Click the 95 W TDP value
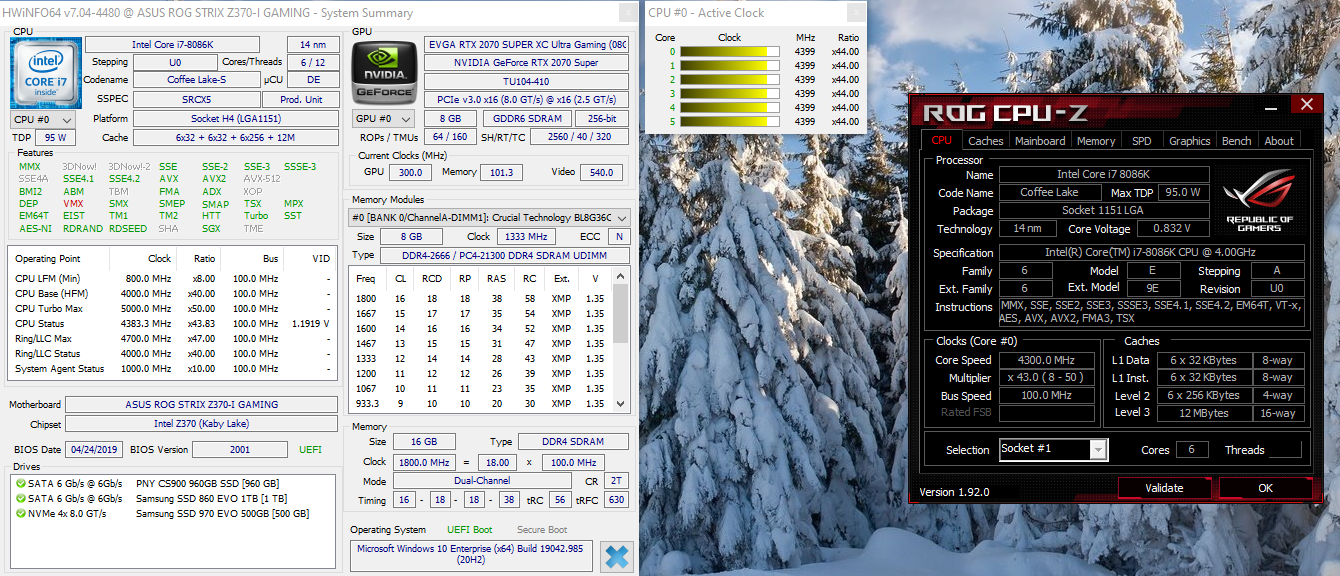 55,138
